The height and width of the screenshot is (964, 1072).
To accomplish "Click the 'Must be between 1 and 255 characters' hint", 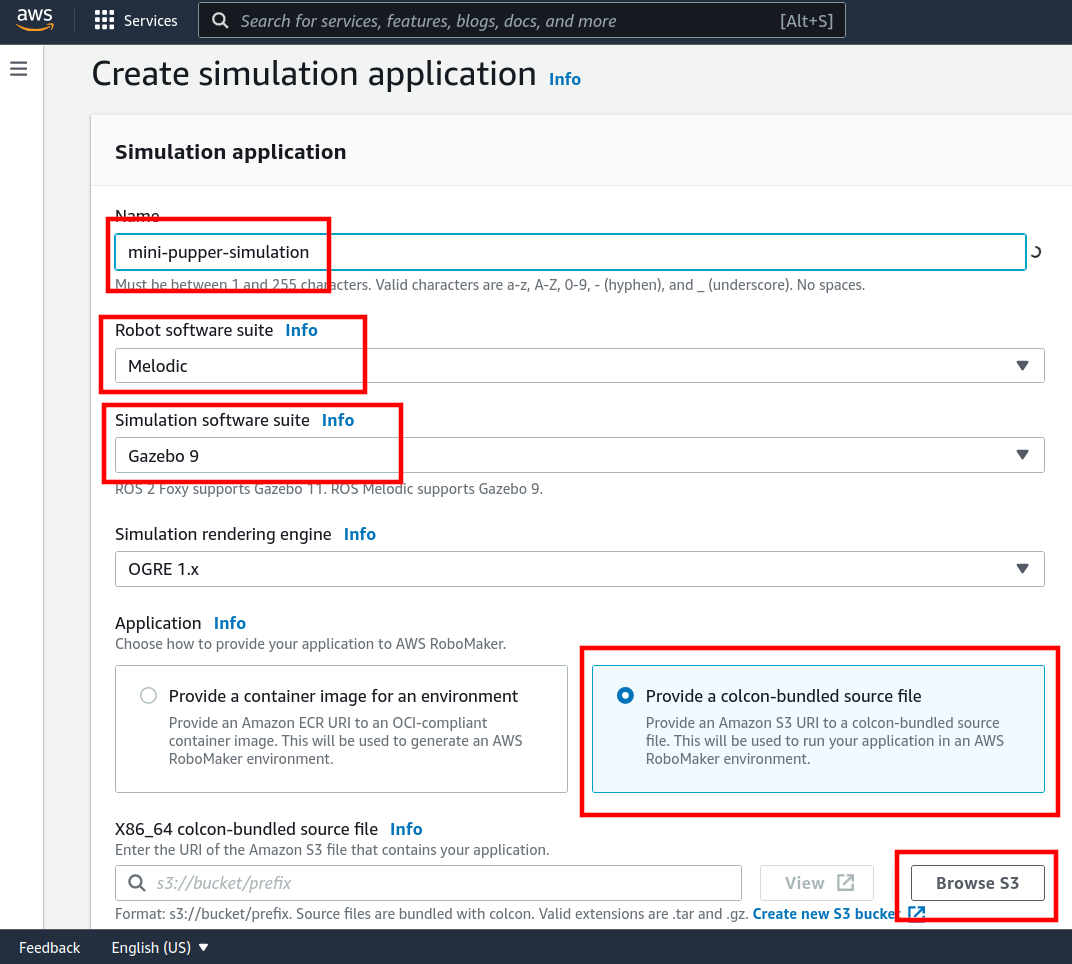I will (490, 285).
